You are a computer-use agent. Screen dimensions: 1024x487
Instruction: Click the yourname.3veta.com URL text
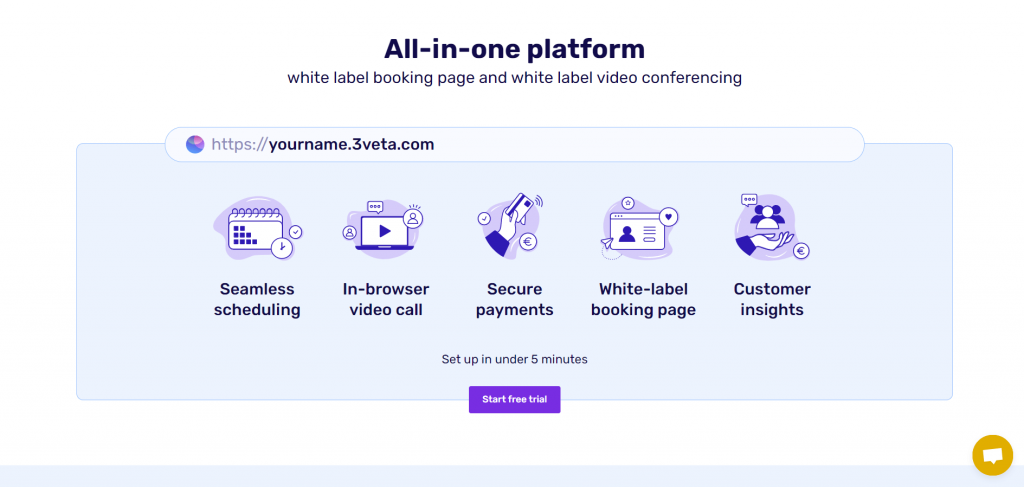click(351, 144)
